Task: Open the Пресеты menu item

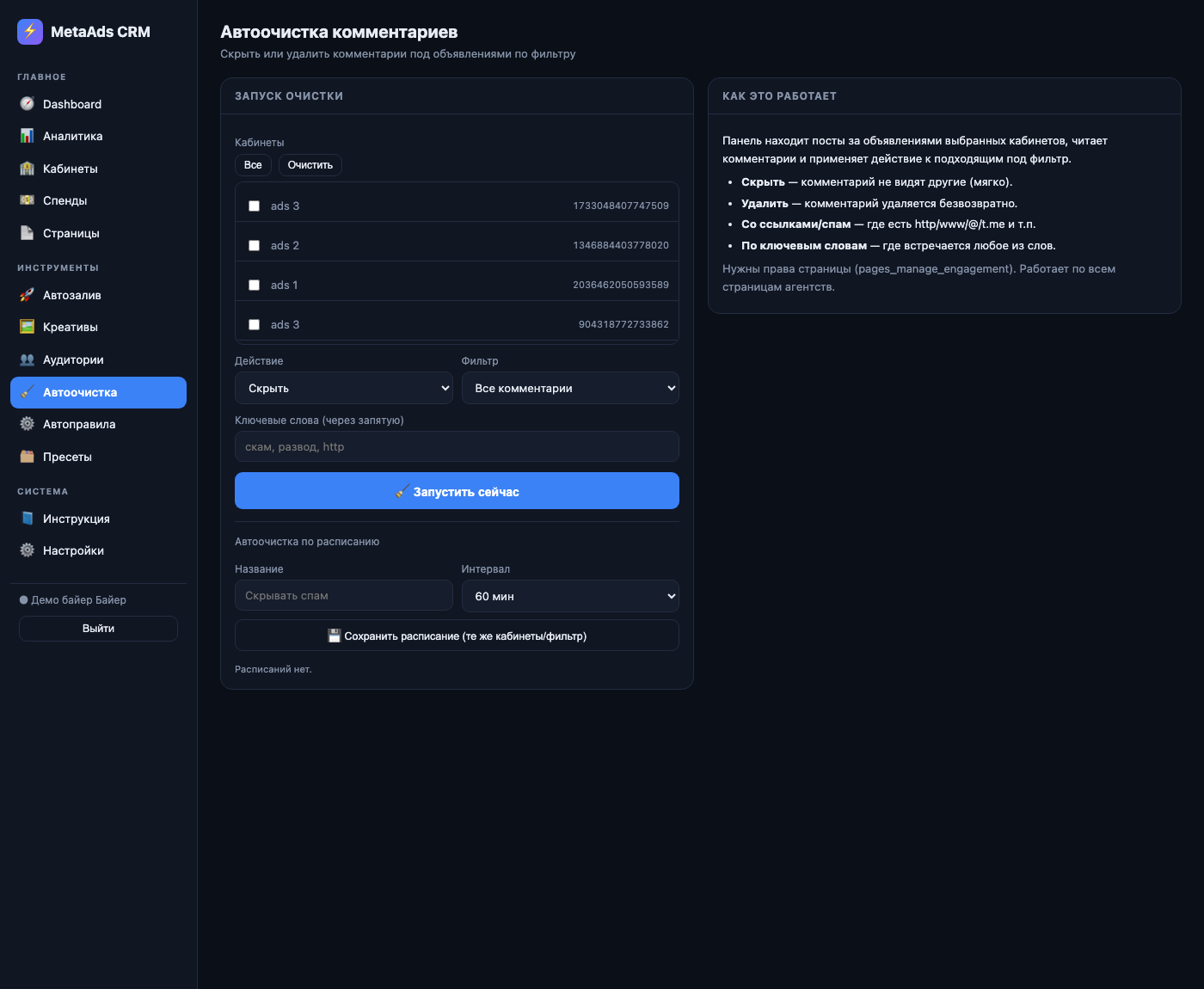Action: [x=98, y=457]
